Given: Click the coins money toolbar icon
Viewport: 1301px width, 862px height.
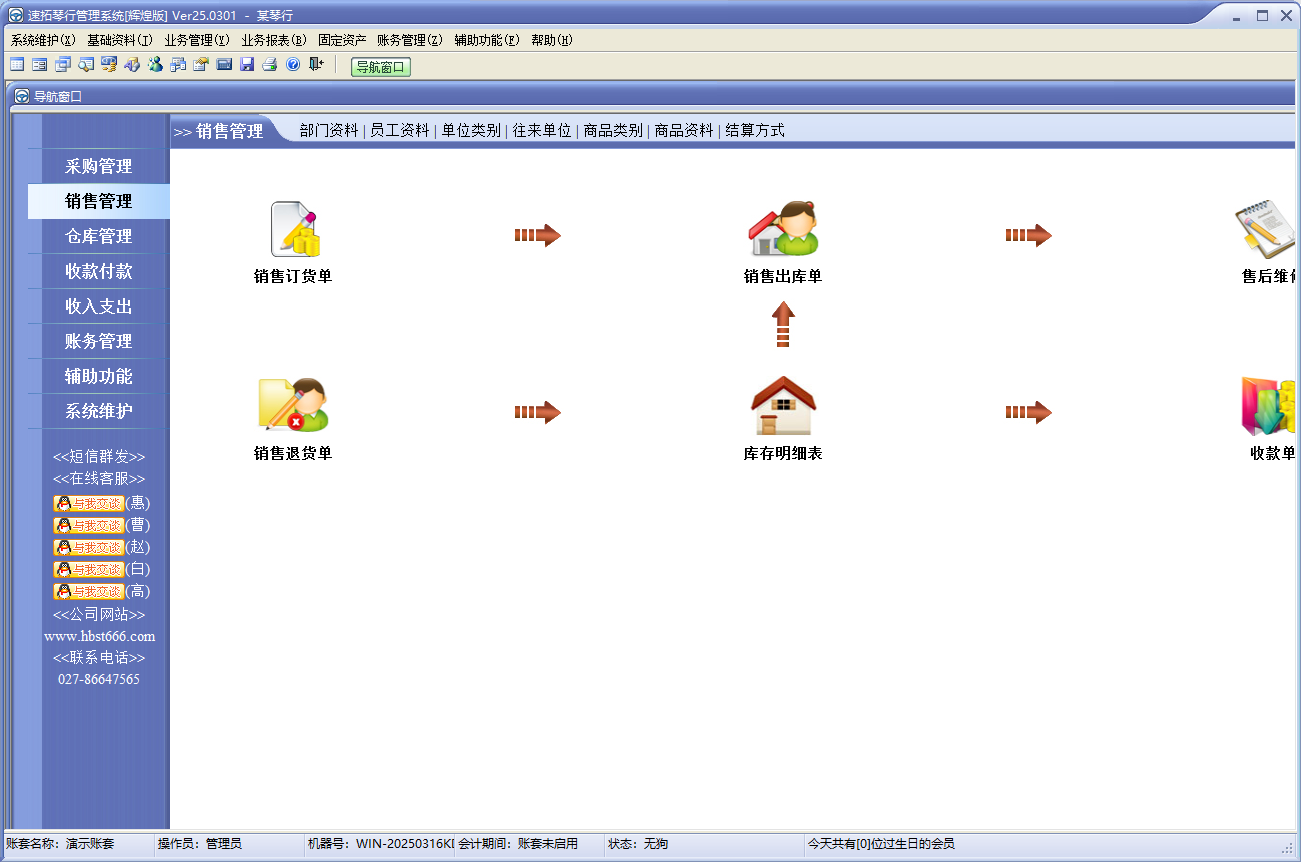Looking at the screenshot, I should tap(109, 65).
